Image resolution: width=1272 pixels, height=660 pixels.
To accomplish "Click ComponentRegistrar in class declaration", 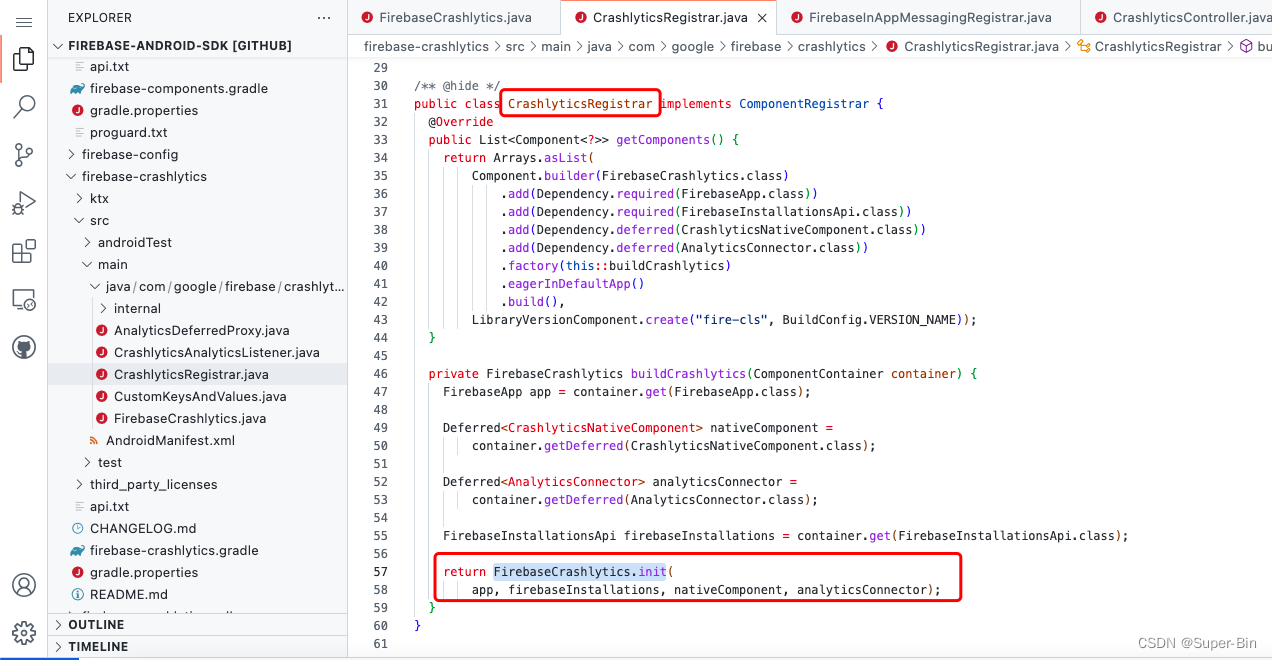I will tap(804, 104).
